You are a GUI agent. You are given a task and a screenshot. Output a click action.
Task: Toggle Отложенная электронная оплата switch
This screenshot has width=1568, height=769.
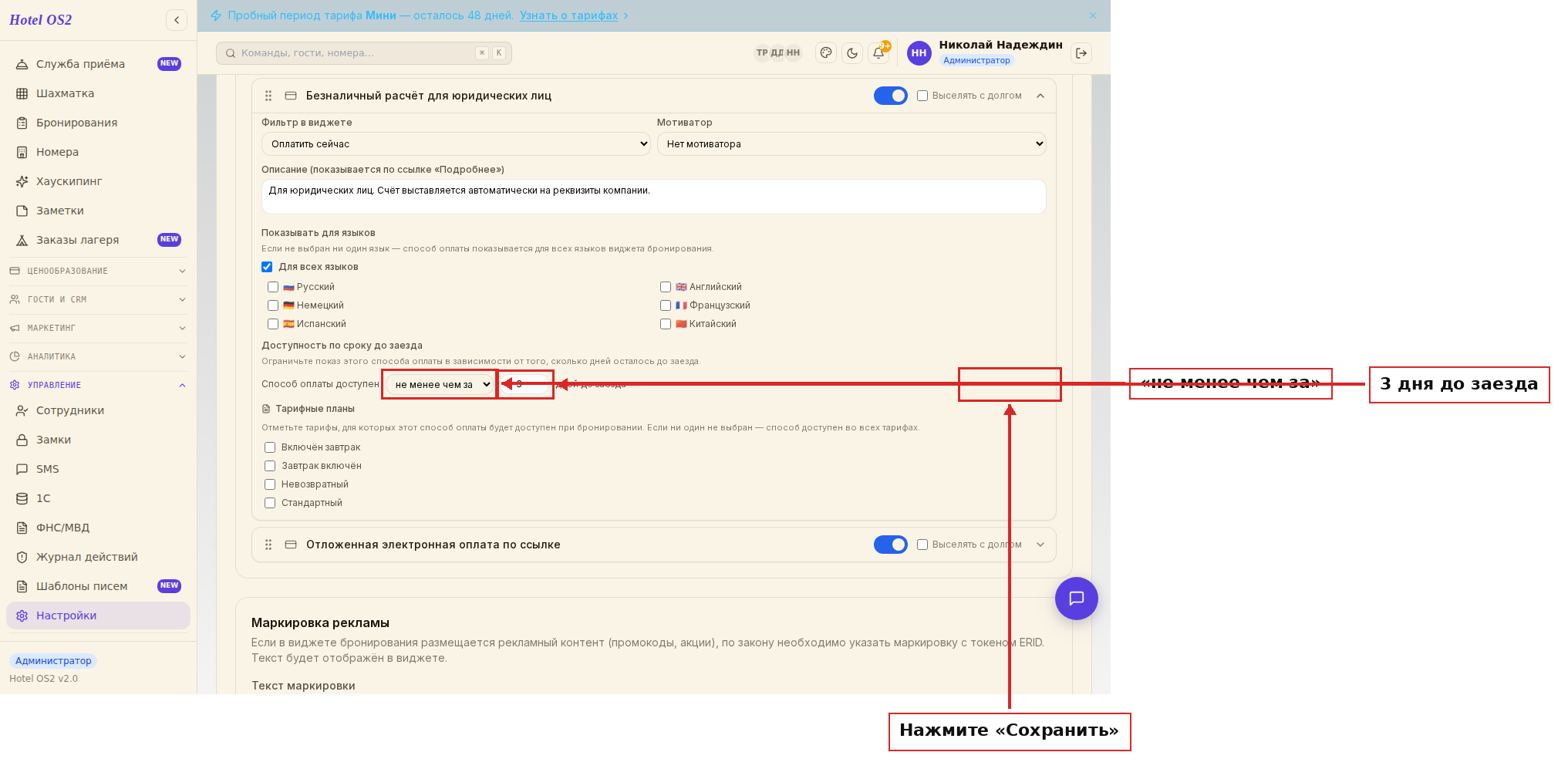pyautogui.click(x=890, y=545)
